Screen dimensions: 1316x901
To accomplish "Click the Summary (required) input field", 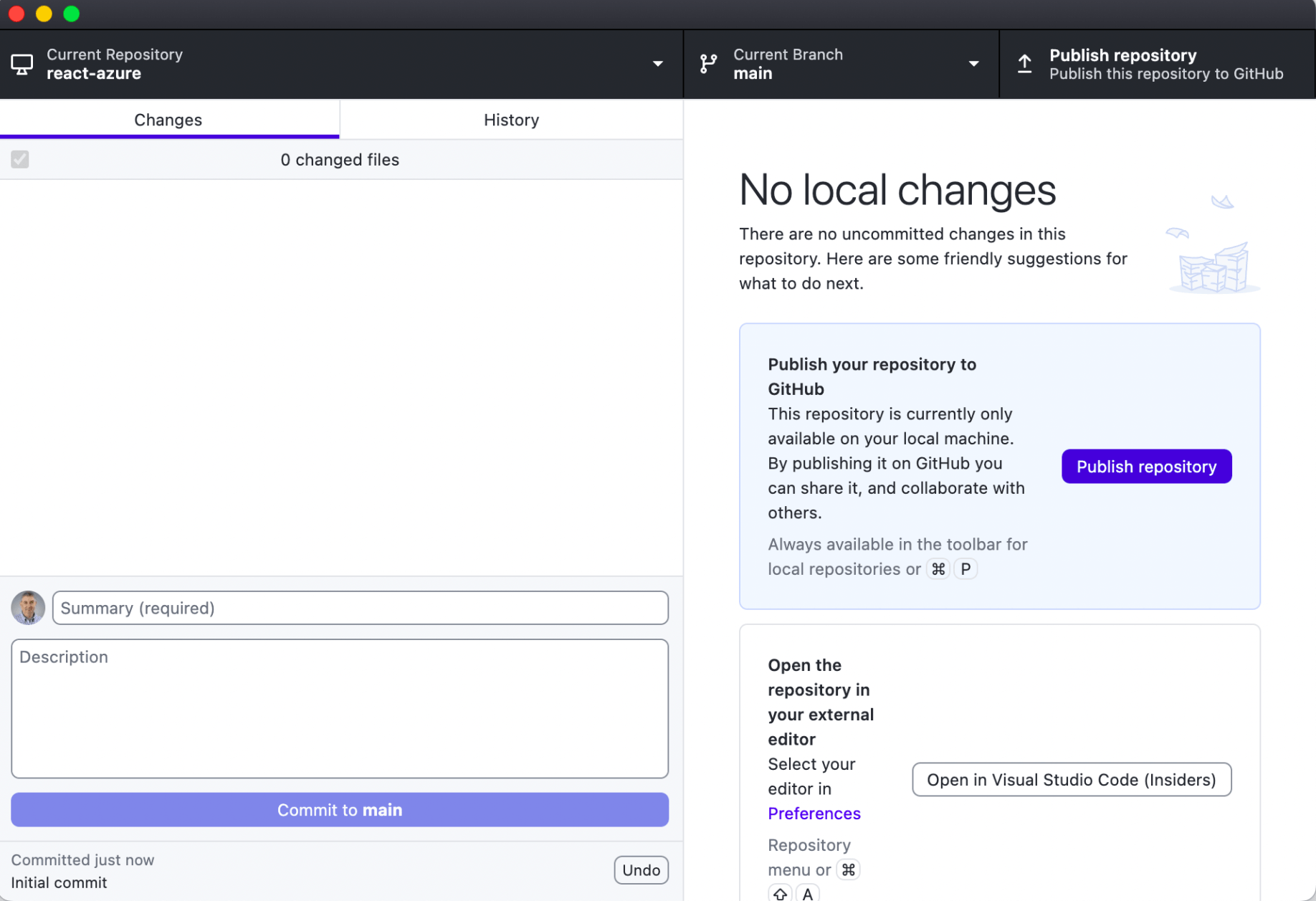I will (x=361, y=608).
